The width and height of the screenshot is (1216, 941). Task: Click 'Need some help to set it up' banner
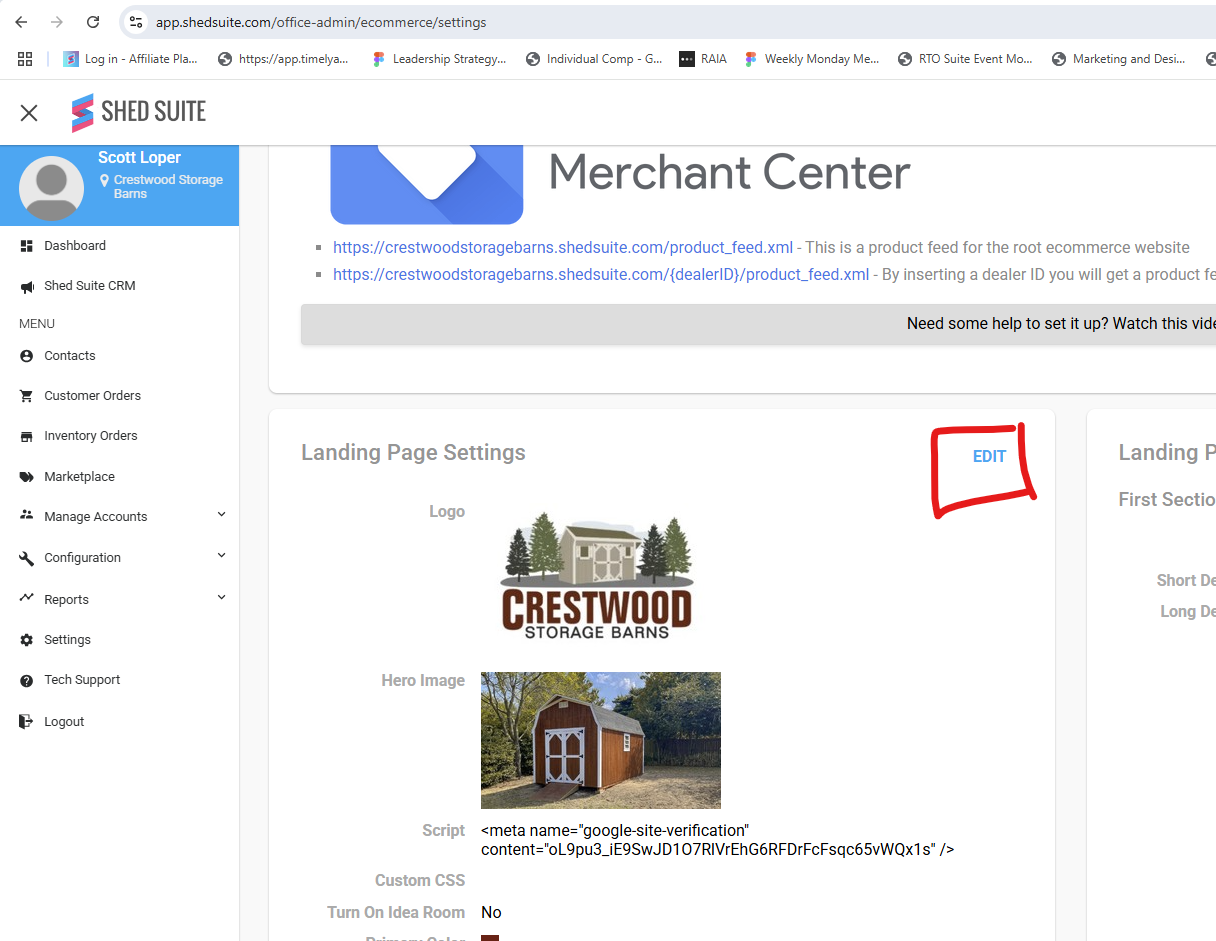point(759,324)
